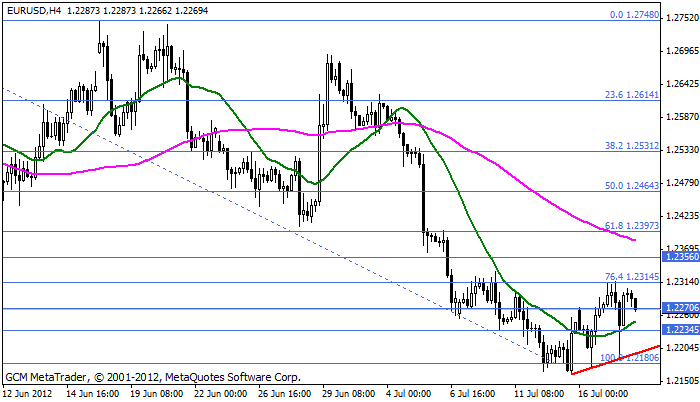
Task: Select the 100.0 1.21806 Fibonacci label
Action: (629, 357)
